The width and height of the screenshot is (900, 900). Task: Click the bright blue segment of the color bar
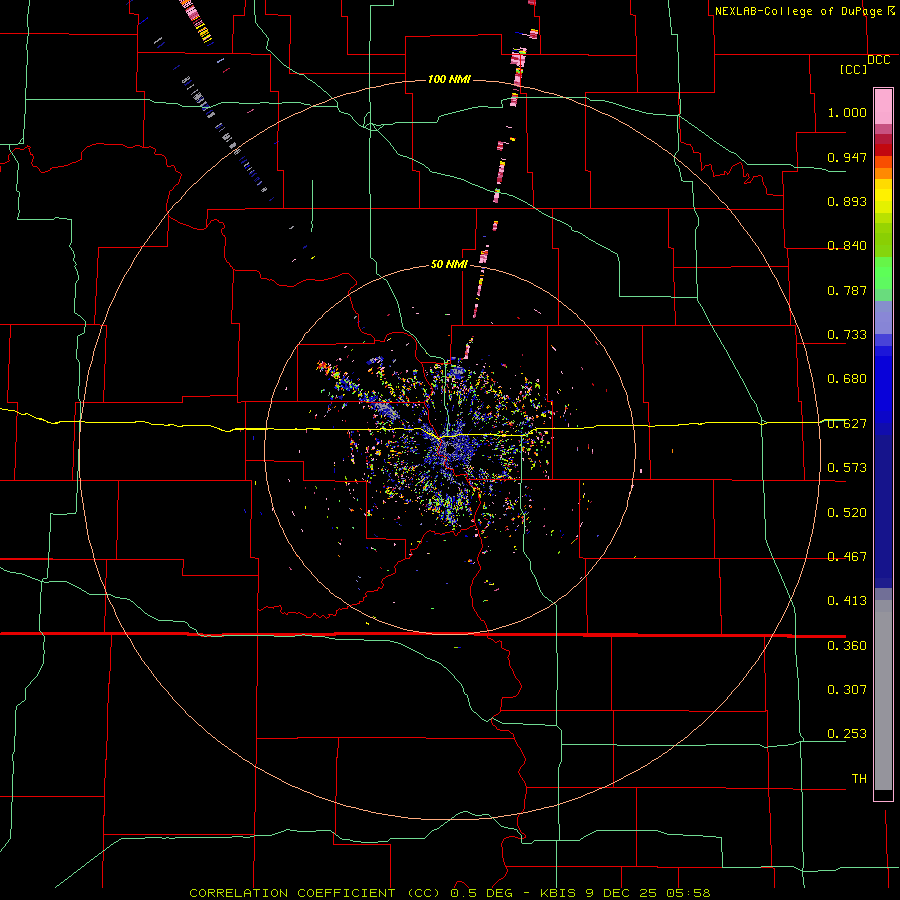[x=883, y=390]
